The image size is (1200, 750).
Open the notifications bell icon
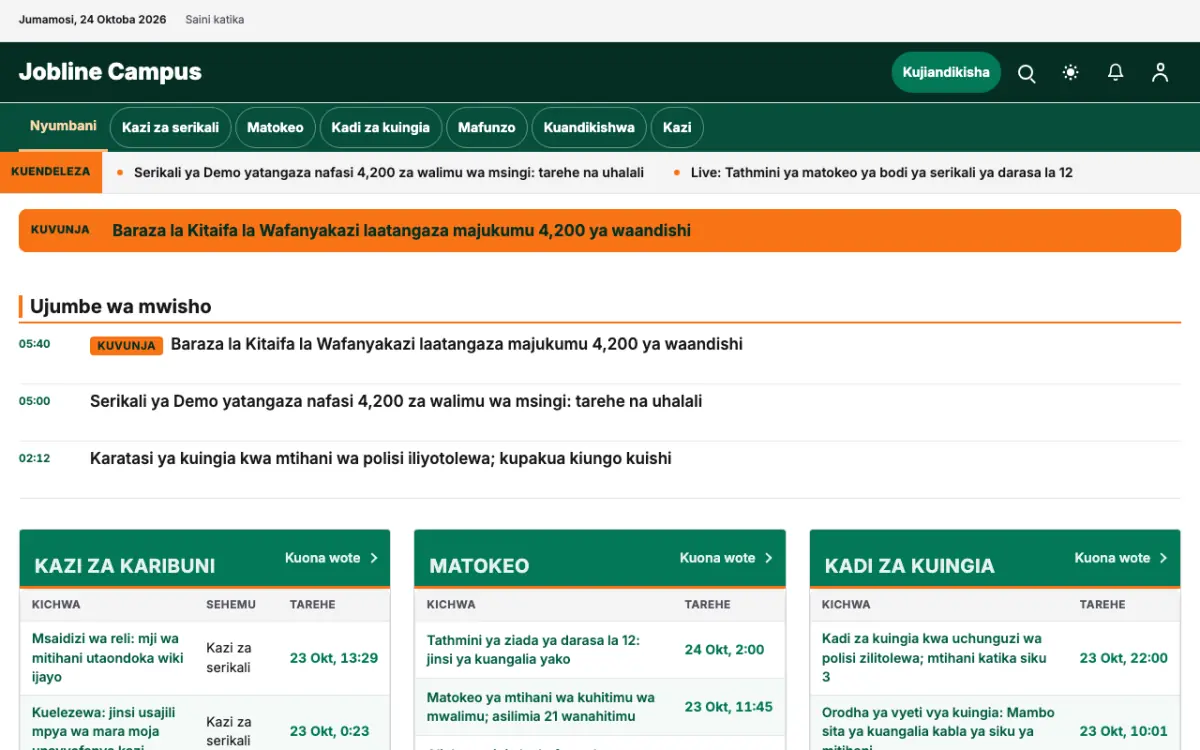click(x=1115, y=73)
